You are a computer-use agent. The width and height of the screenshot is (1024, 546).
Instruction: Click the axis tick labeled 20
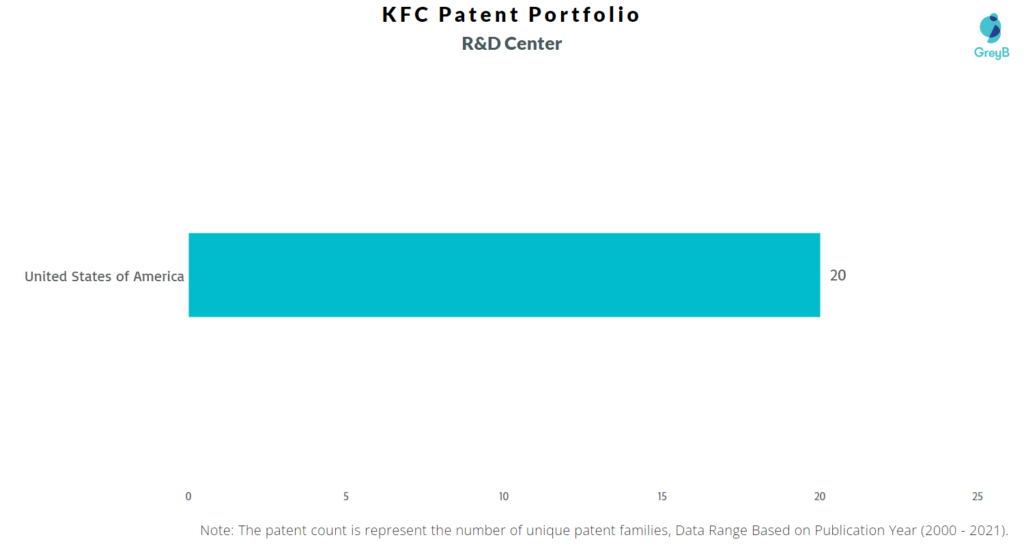[x=820, y=496]
